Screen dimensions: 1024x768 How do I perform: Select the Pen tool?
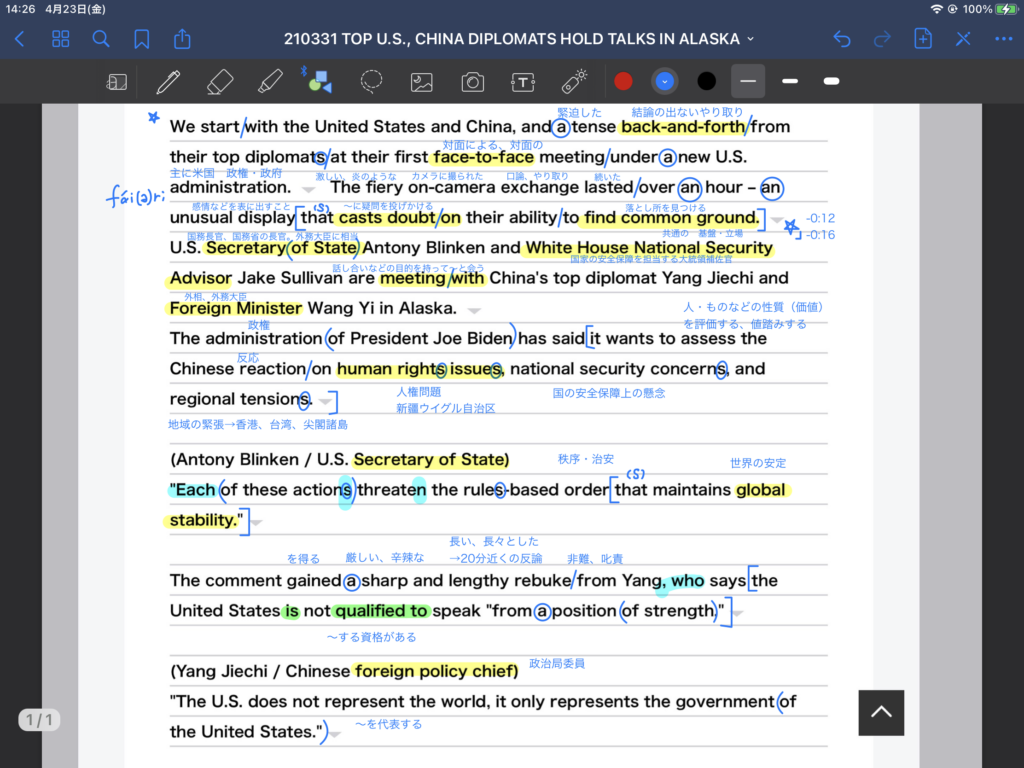pos(168,82)
